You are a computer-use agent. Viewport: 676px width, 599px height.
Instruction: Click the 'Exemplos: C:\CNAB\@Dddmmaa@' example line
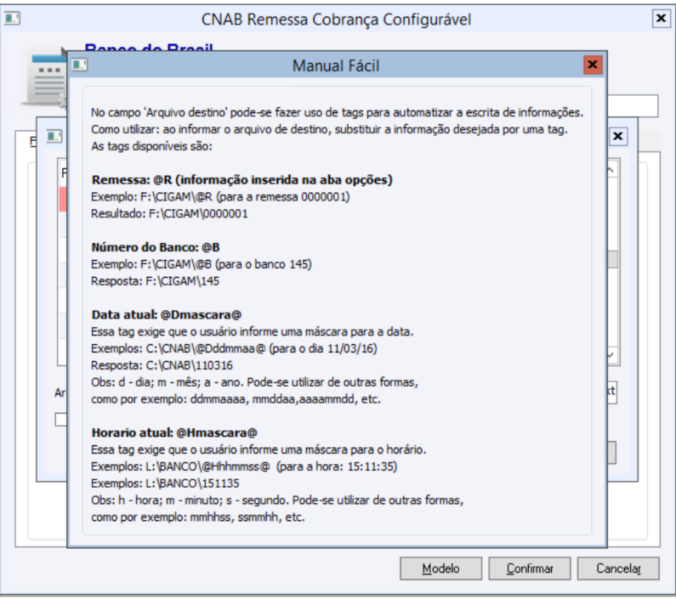click(234, 348)
